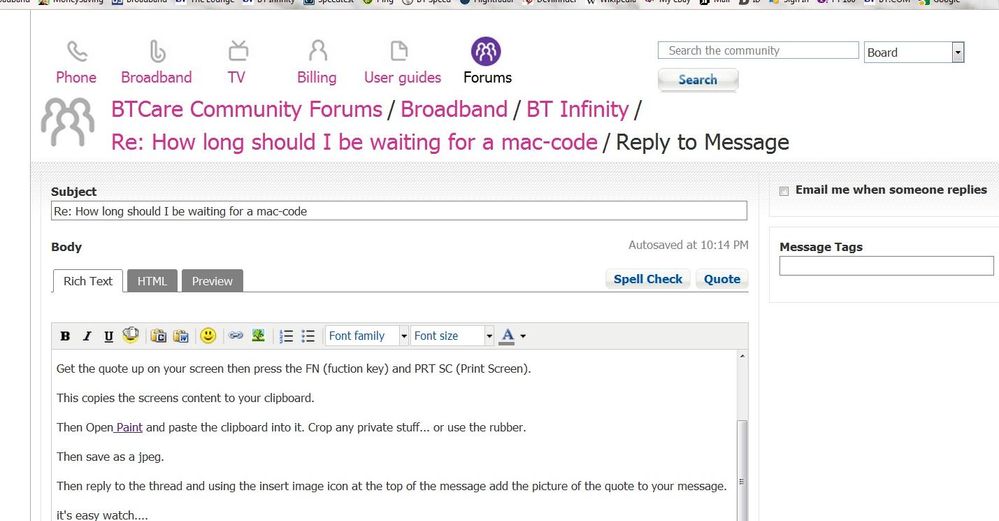Viewport: 999px width, 521px height.
Task: Switch to the Preview tab
Action: point(212,281)
